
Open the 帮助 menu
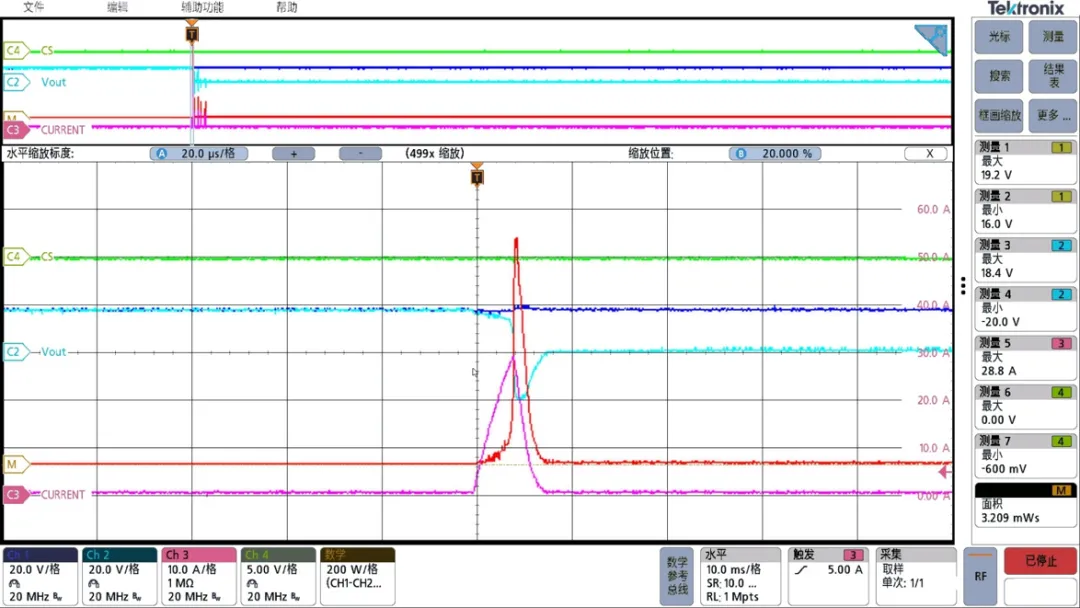pyautogui.click(x=287, y=7)
